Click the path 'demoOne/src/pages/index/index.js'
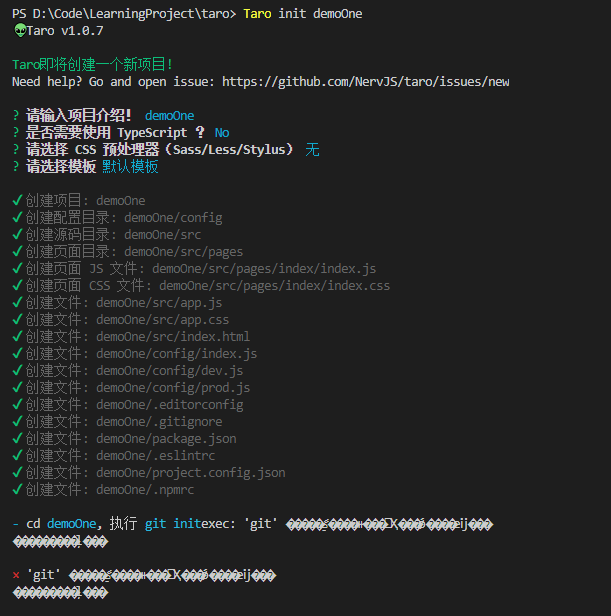 264,269
